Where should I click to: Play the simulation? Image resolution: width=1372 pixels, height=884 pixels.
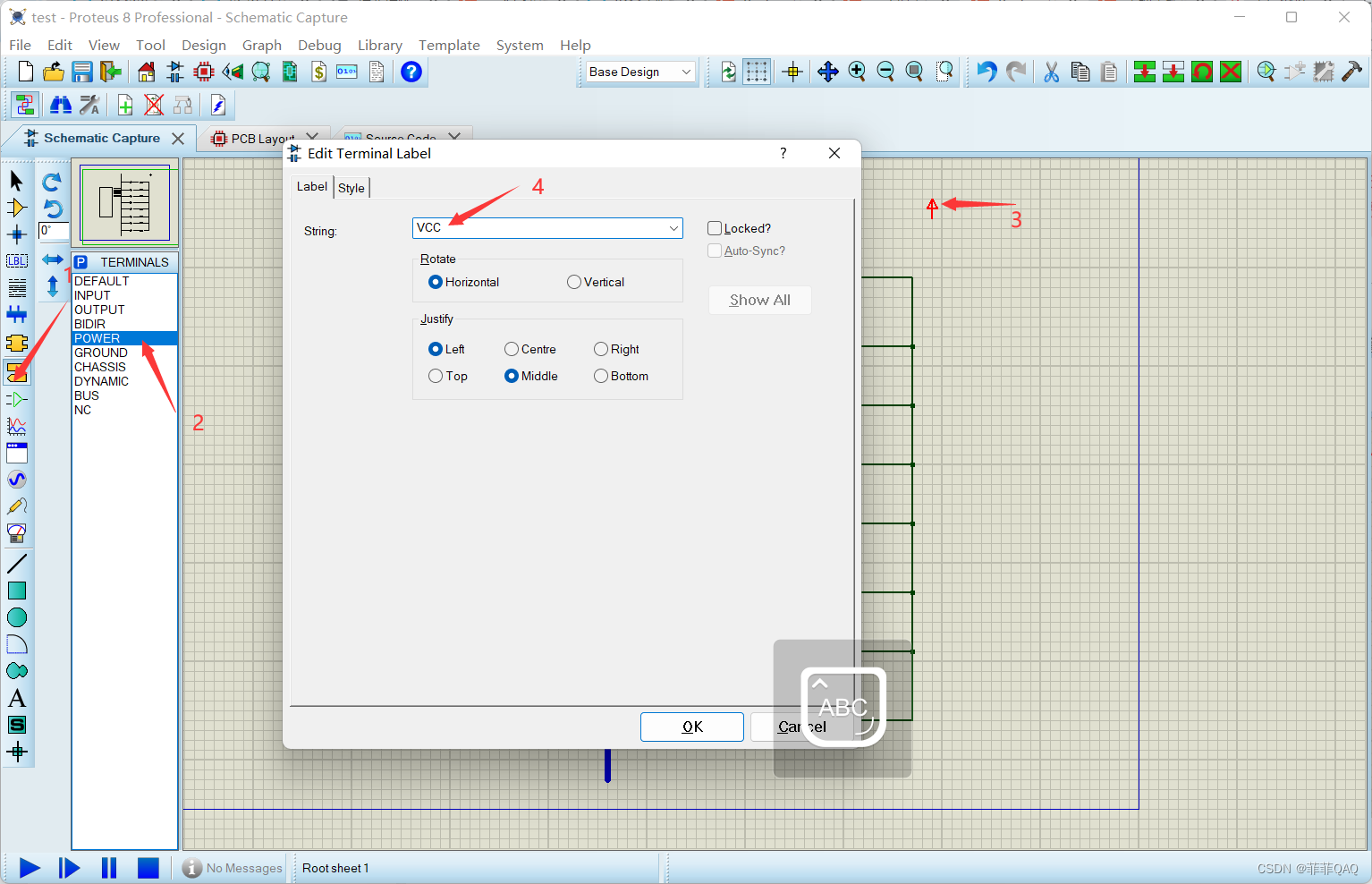tap(30, 868)
